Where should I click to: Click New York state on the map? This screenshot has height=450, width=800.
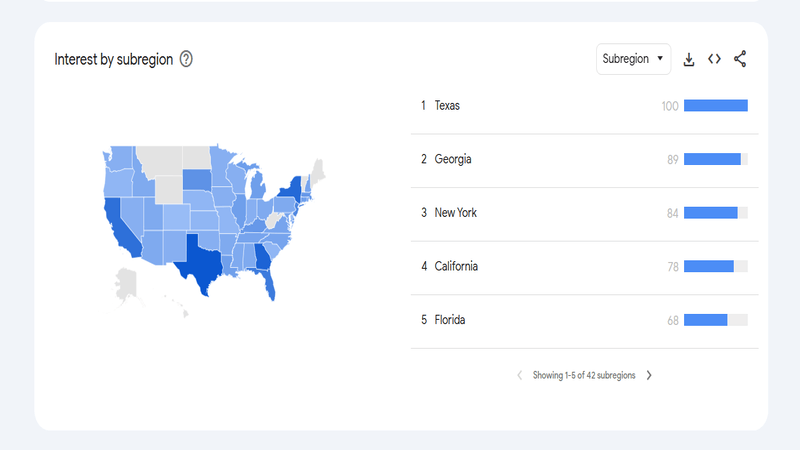pos(293,186)
